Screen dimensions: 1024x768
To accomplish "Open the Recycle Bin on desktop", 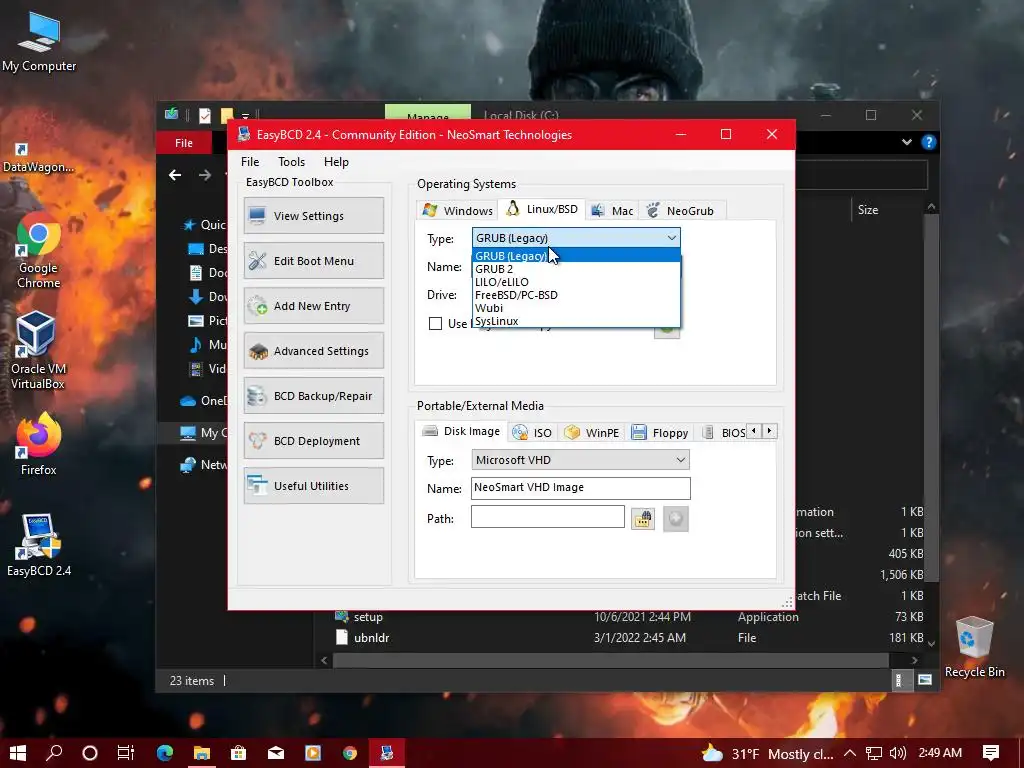I will click(974, 647).
